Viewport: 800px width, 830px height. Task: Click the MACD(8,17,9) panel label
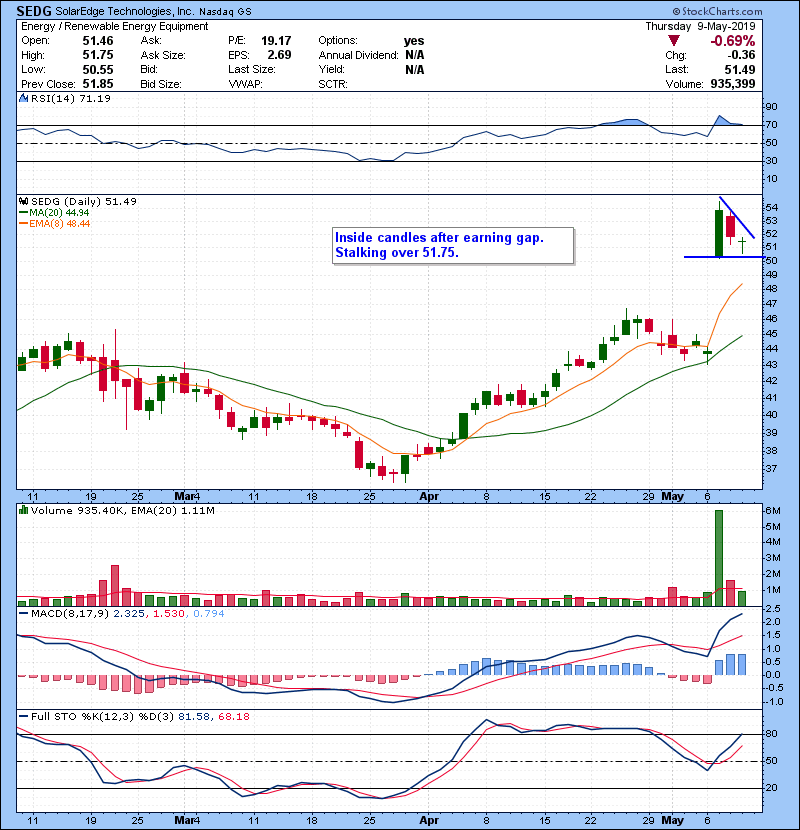70,614
